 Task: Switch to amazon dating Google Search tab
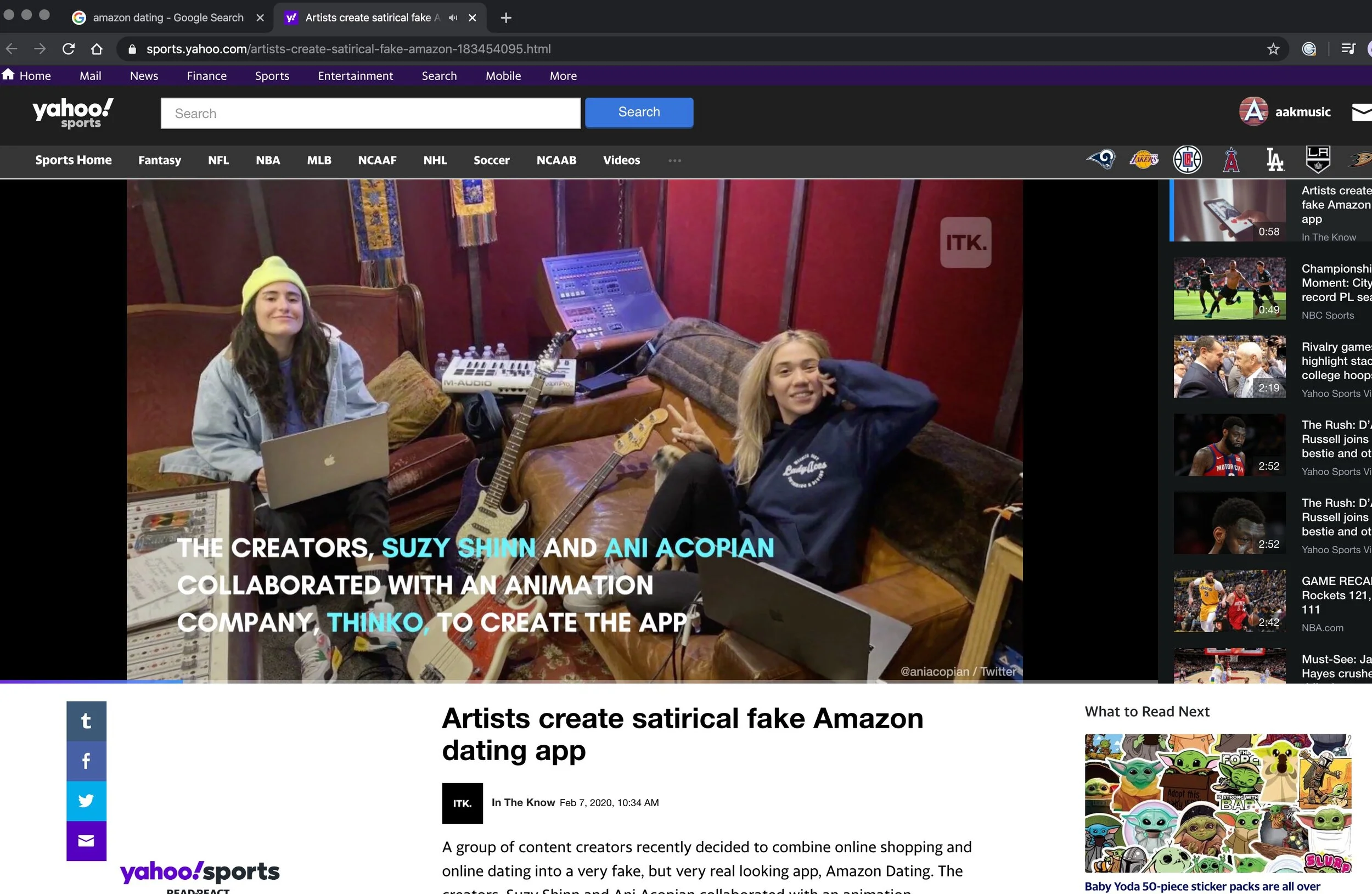167,18
